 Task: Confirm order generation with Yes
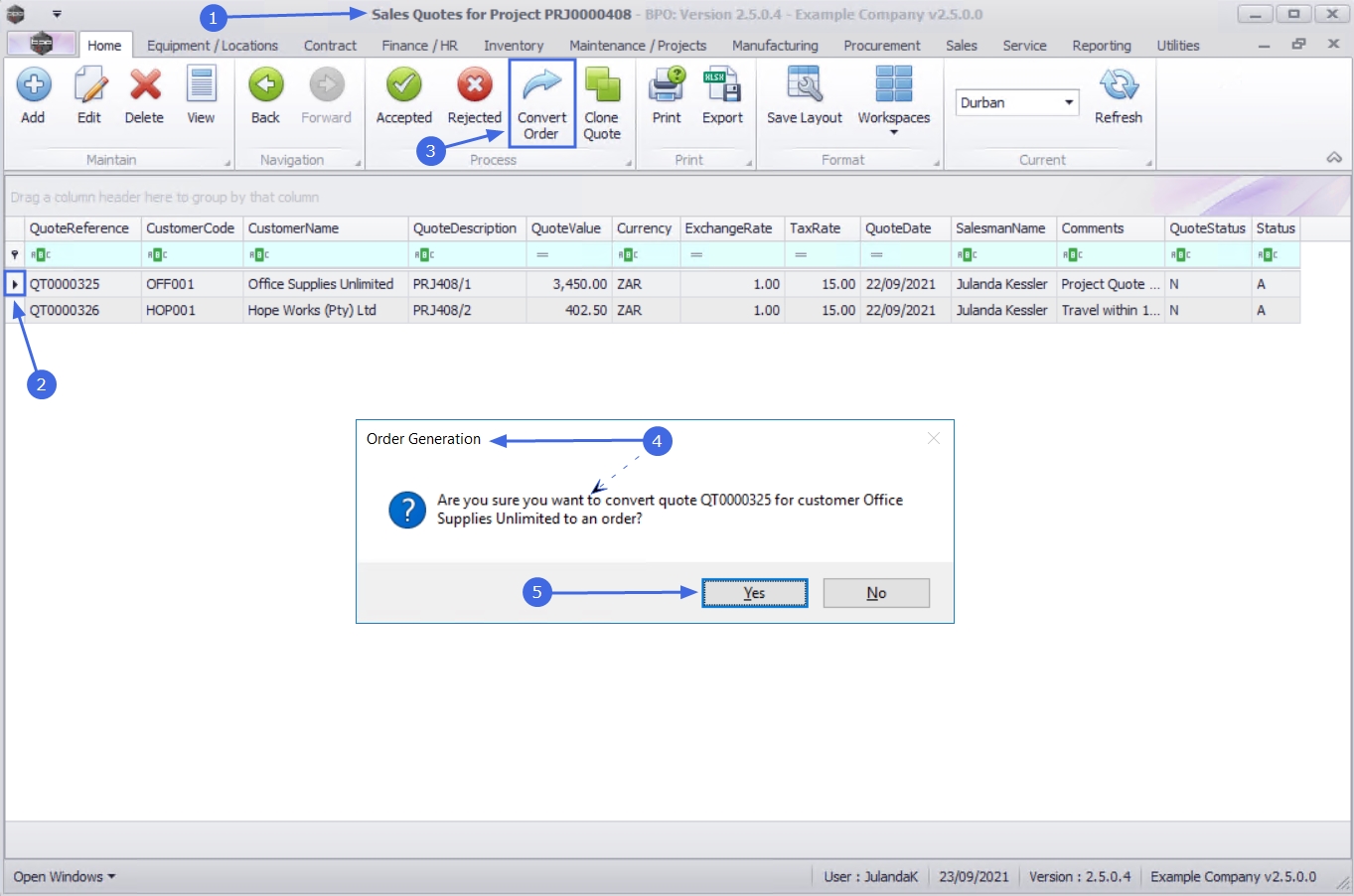[755, 593]
